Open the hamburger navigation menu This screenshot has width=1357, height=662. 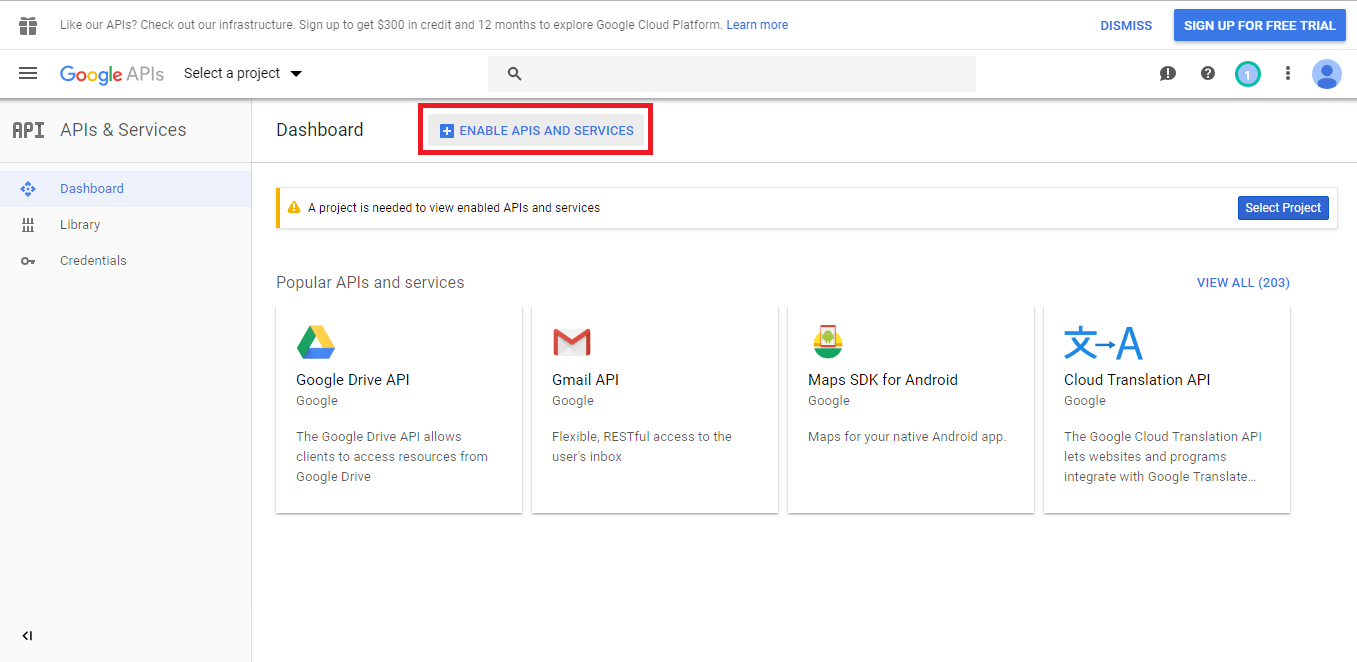click(x=28, y=73)
